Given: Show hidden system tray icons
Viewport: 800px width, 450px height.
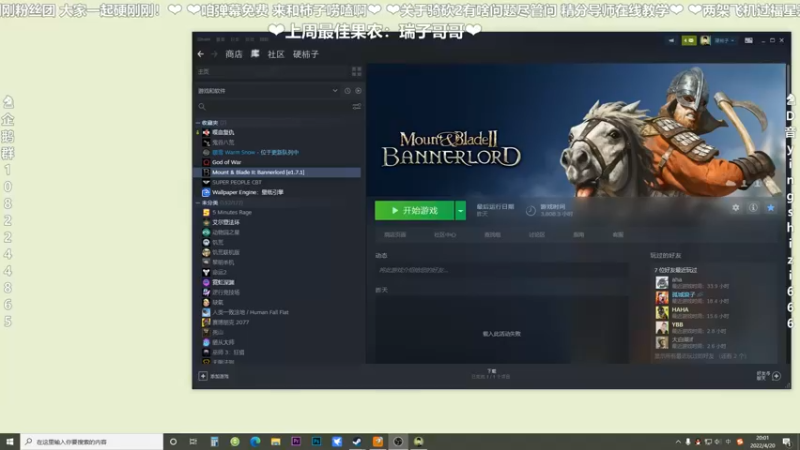Looking at the screenshot, I should pyautogui.click(x=678, y=442).
